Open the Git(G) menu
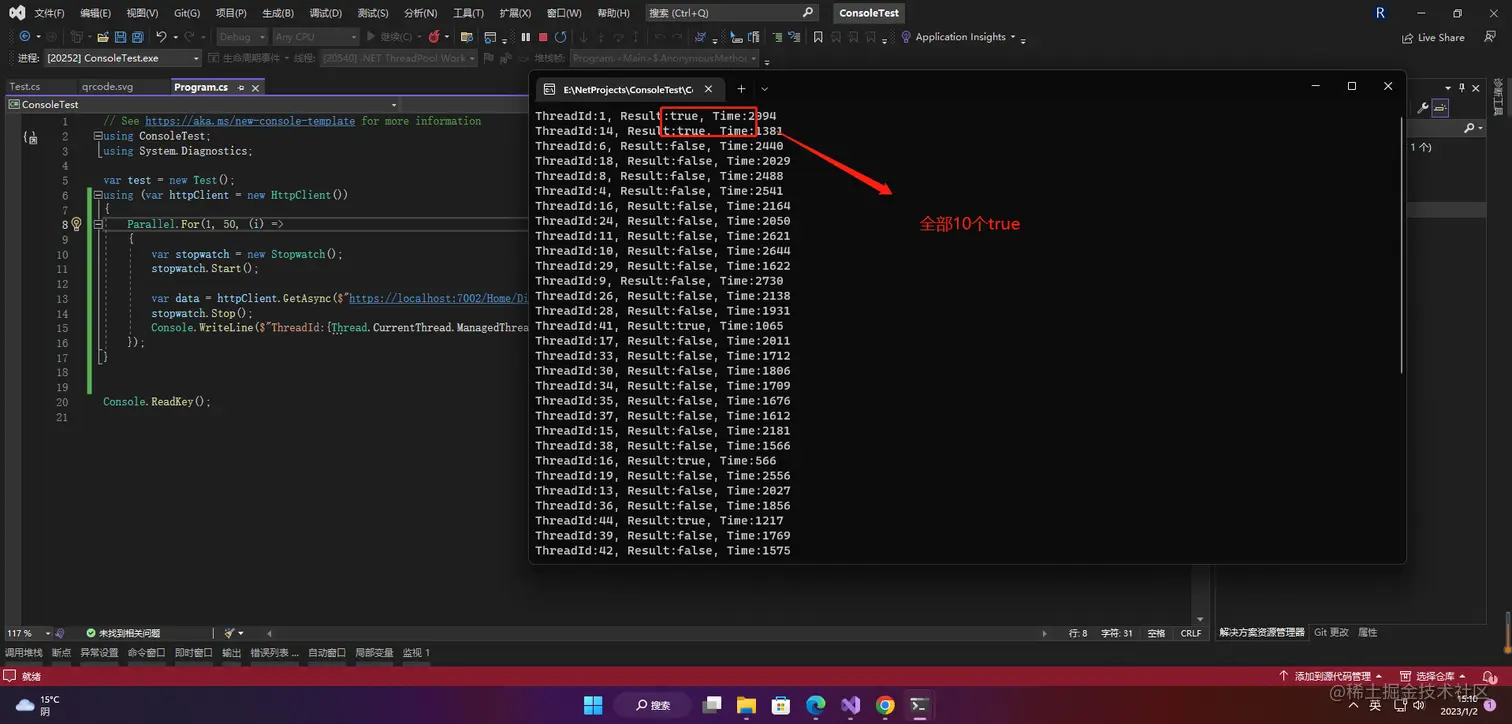Screen dimensions: 1512x724 [x=187, y=13]
